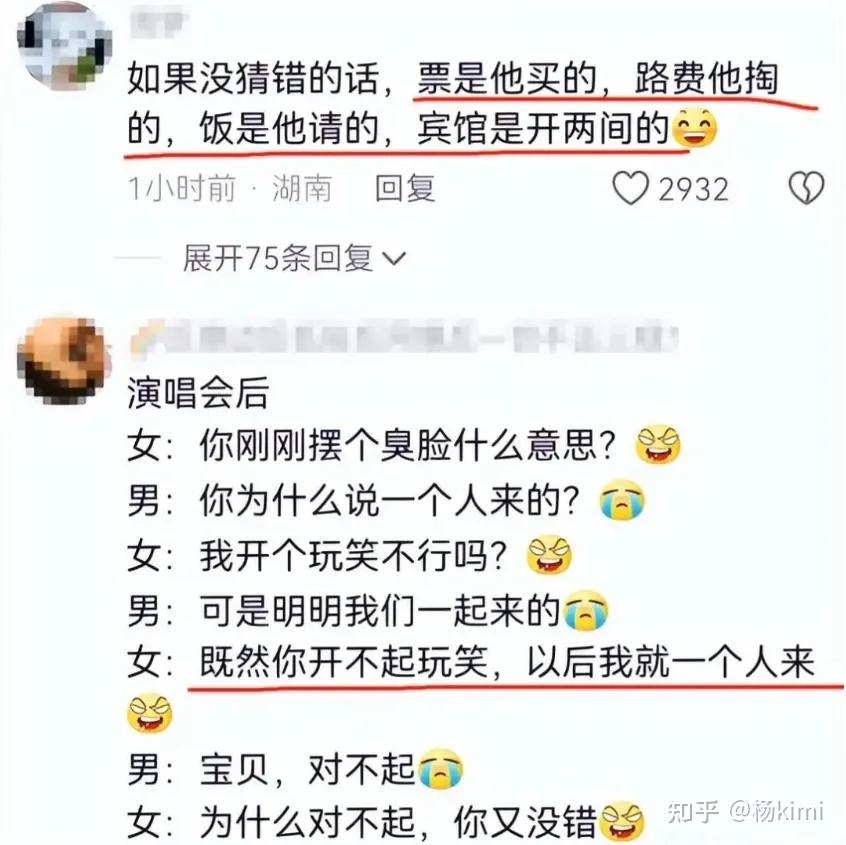
Task: Click the 知乎 @杨kimi watermark
Action: (745, 812)
